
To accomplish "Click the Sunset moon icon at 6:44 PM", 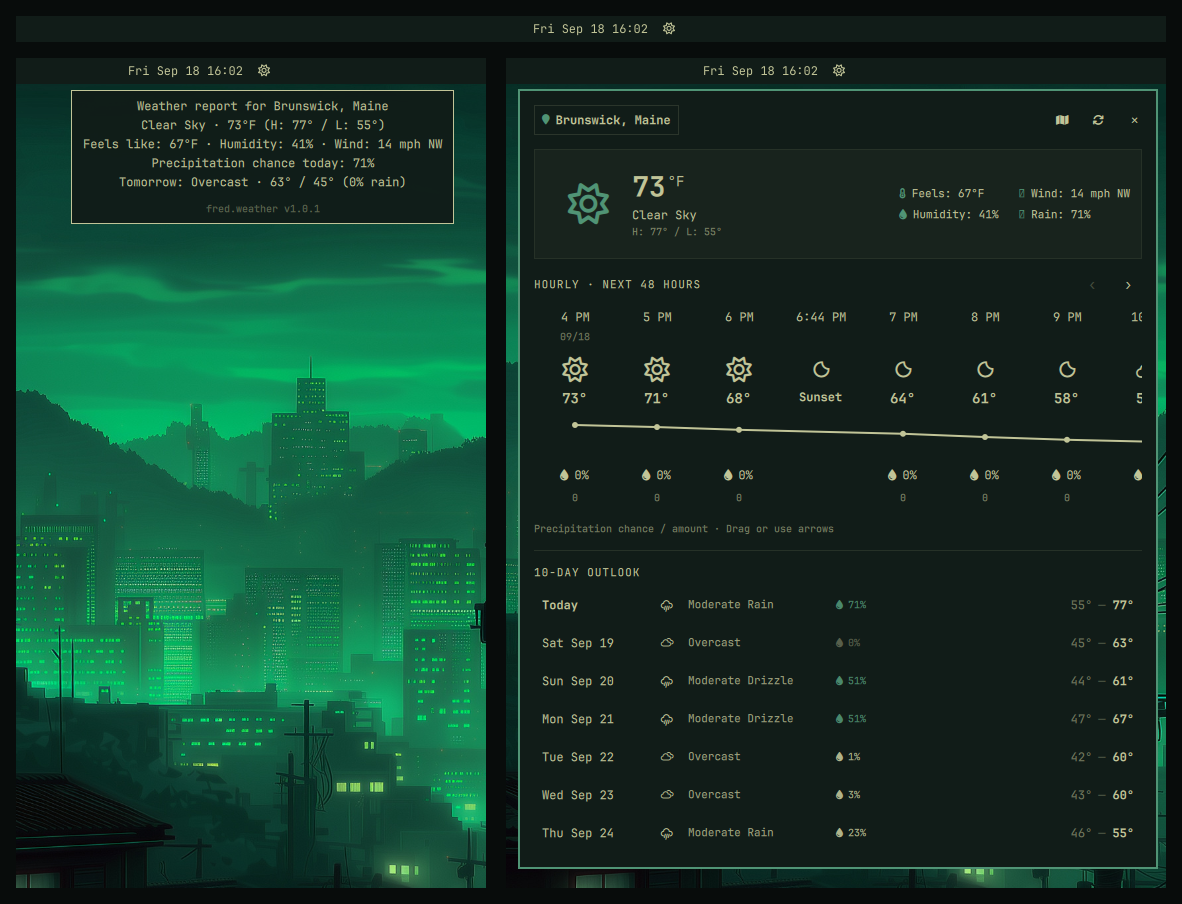I will 821,369.
